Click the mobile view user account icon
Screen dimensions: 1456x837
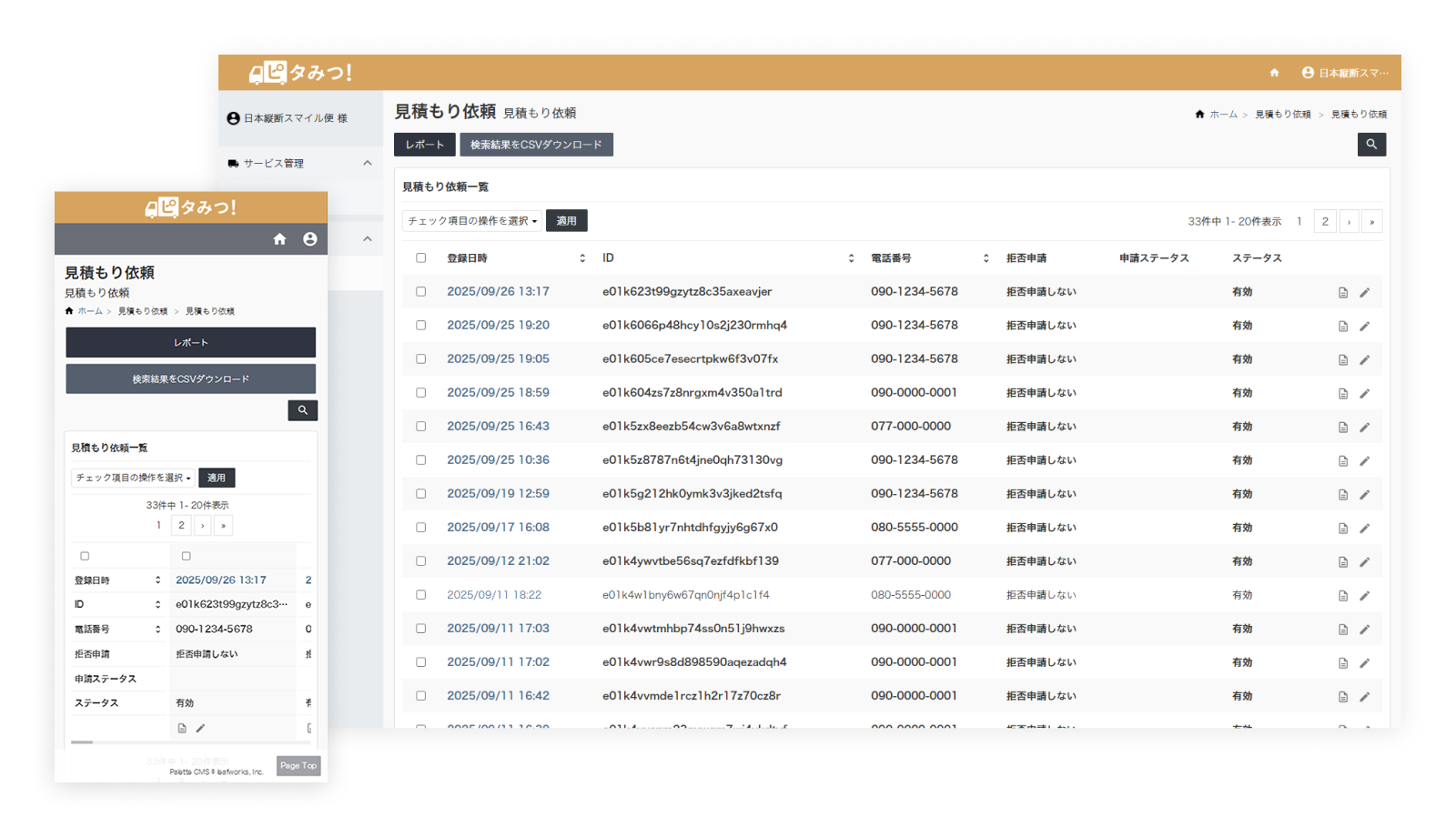pyautogui.click(x=310, y=239)
